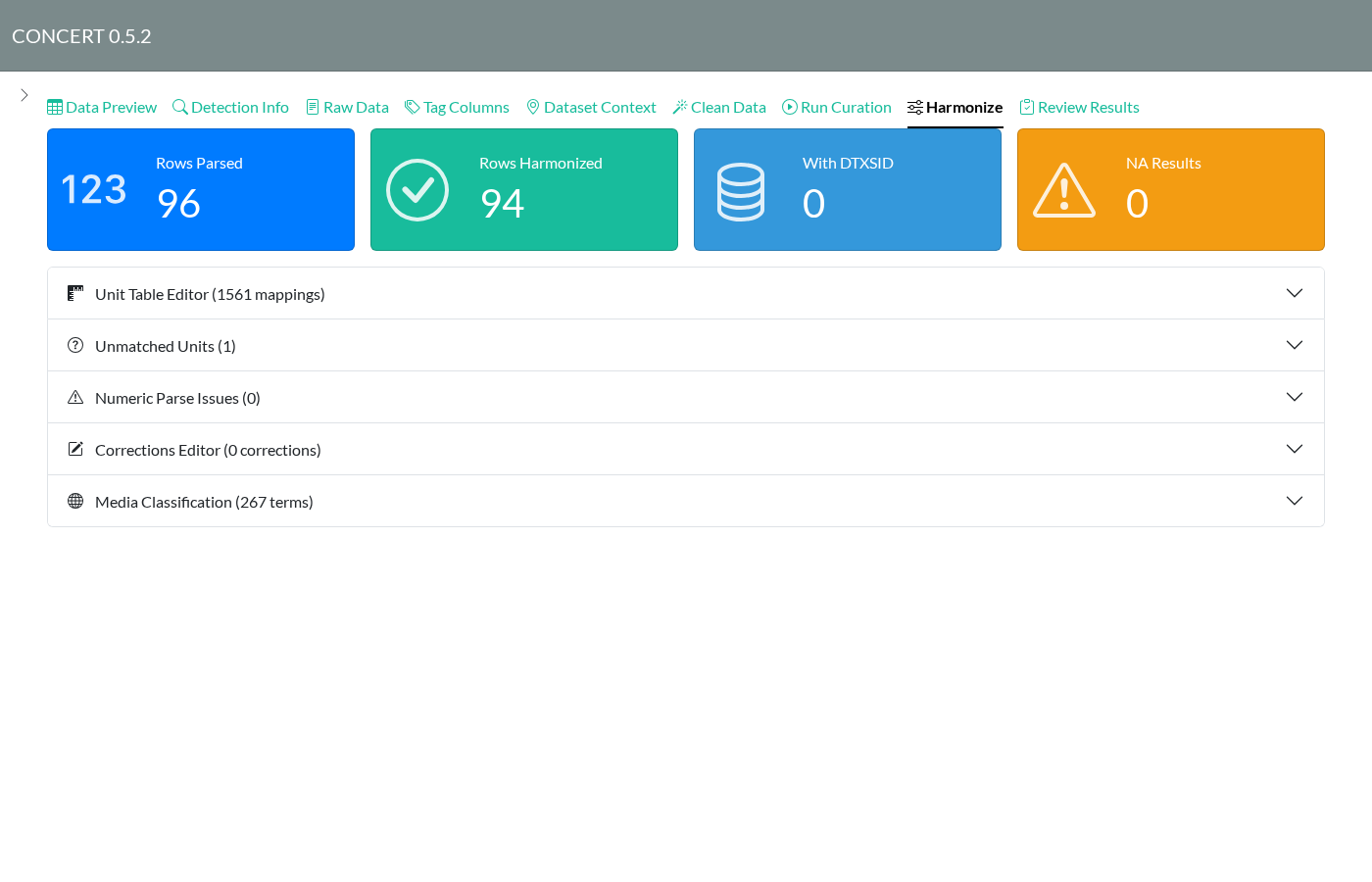Open the Review Results tab

(x=1079, y=107)
